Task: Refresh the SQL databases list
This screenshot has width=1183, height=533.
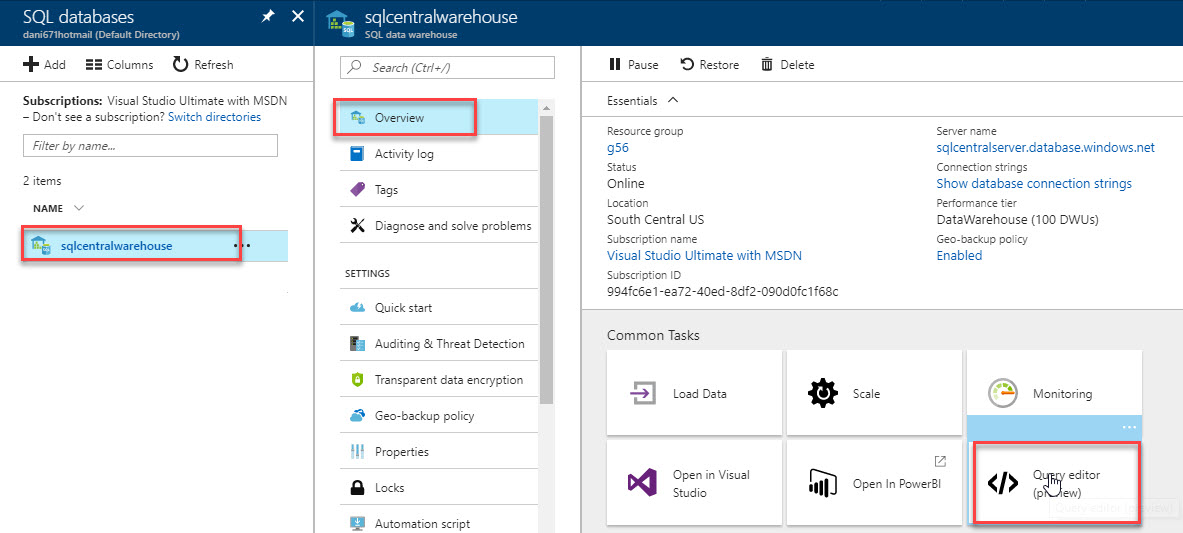Action: point(203,64)
